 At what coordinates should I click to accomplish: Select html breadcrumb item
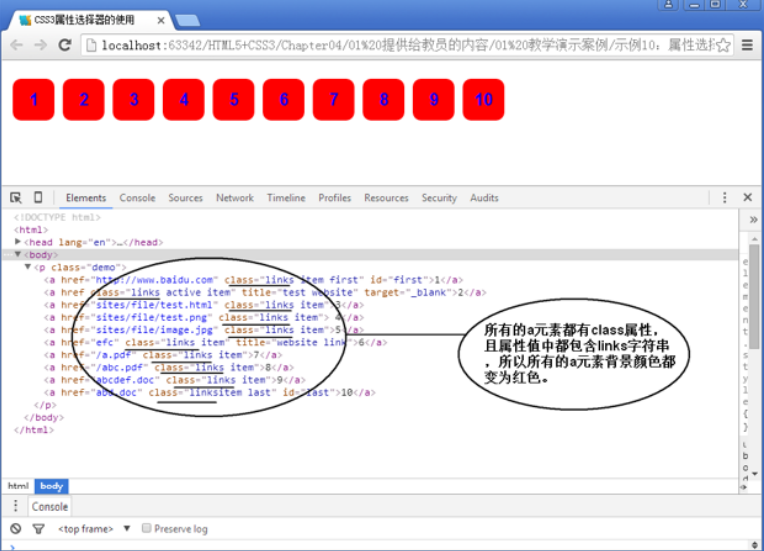tap(19, 486)
